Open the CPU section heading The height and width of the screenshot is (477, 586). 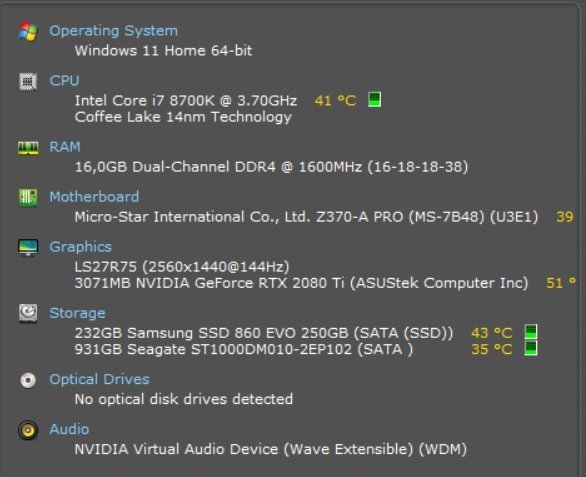pyautogui.click(x=64, y=81)
